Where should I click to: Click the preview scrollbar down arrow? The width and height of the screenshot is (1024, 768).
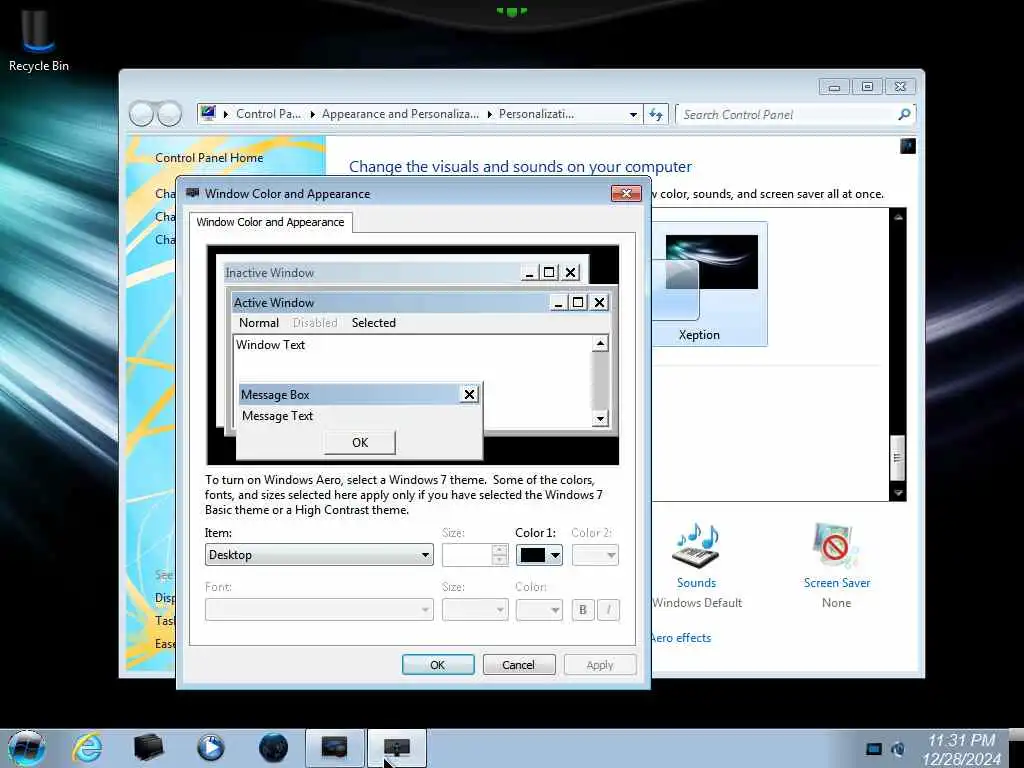pos(600,418)
